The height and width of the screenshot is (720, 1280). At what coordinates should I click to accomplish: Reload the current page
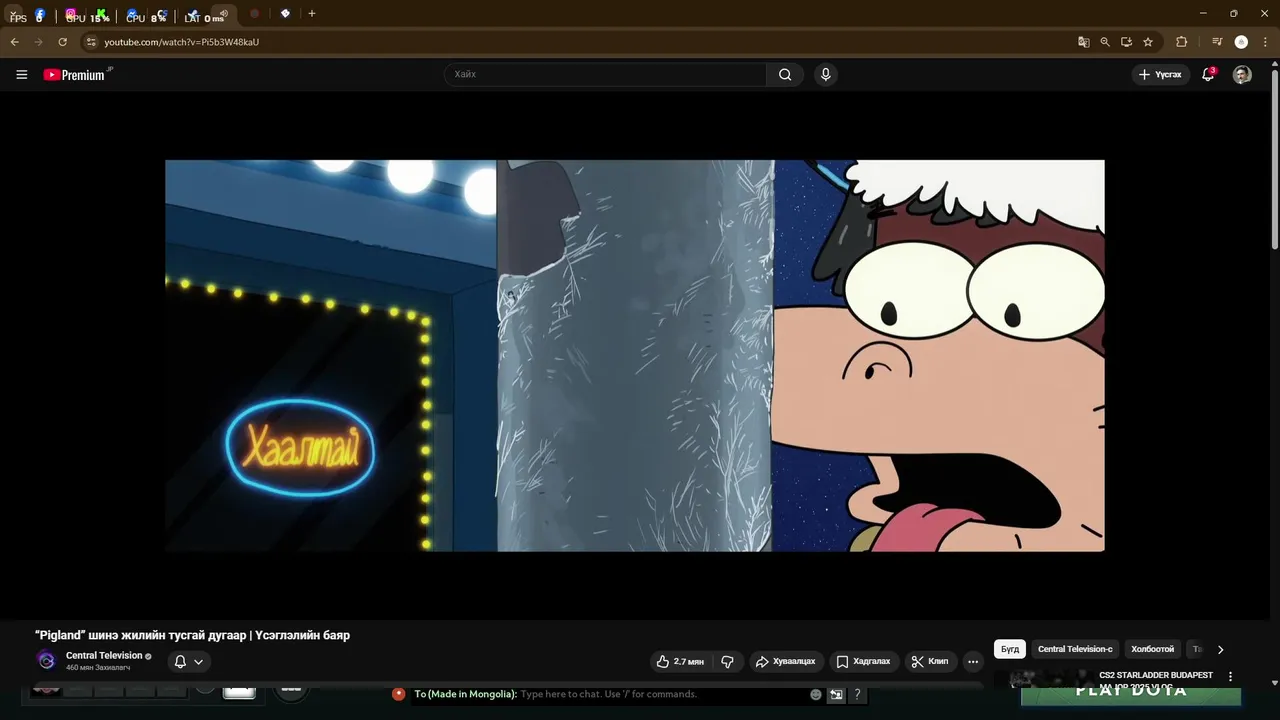(x=62, y=42)
